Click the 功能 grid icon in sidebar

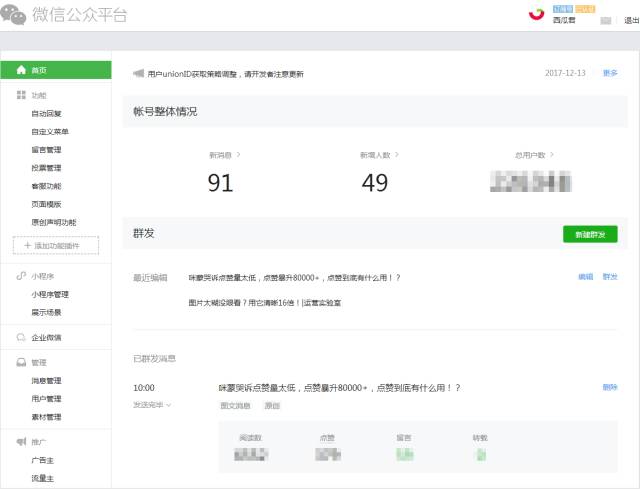(x=21, y=95)
